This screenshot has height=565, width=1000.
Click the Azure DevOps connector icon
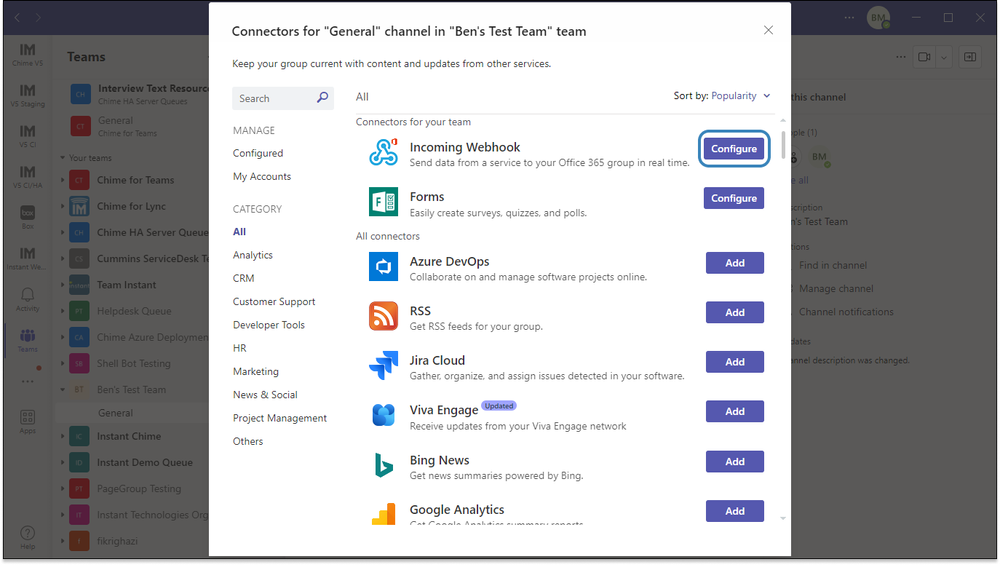(x=383, y=267)
